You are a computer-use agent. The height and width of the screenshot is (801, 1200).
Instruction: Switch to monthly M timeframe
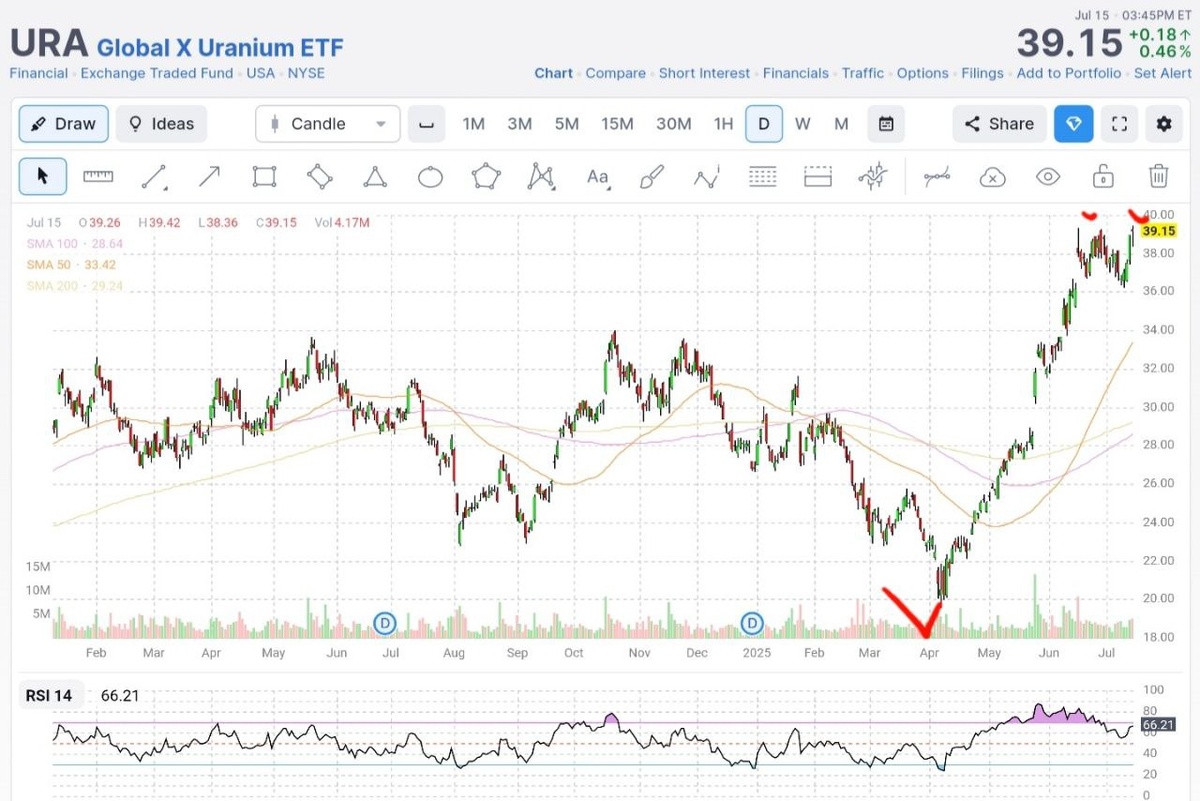point(842,124)
